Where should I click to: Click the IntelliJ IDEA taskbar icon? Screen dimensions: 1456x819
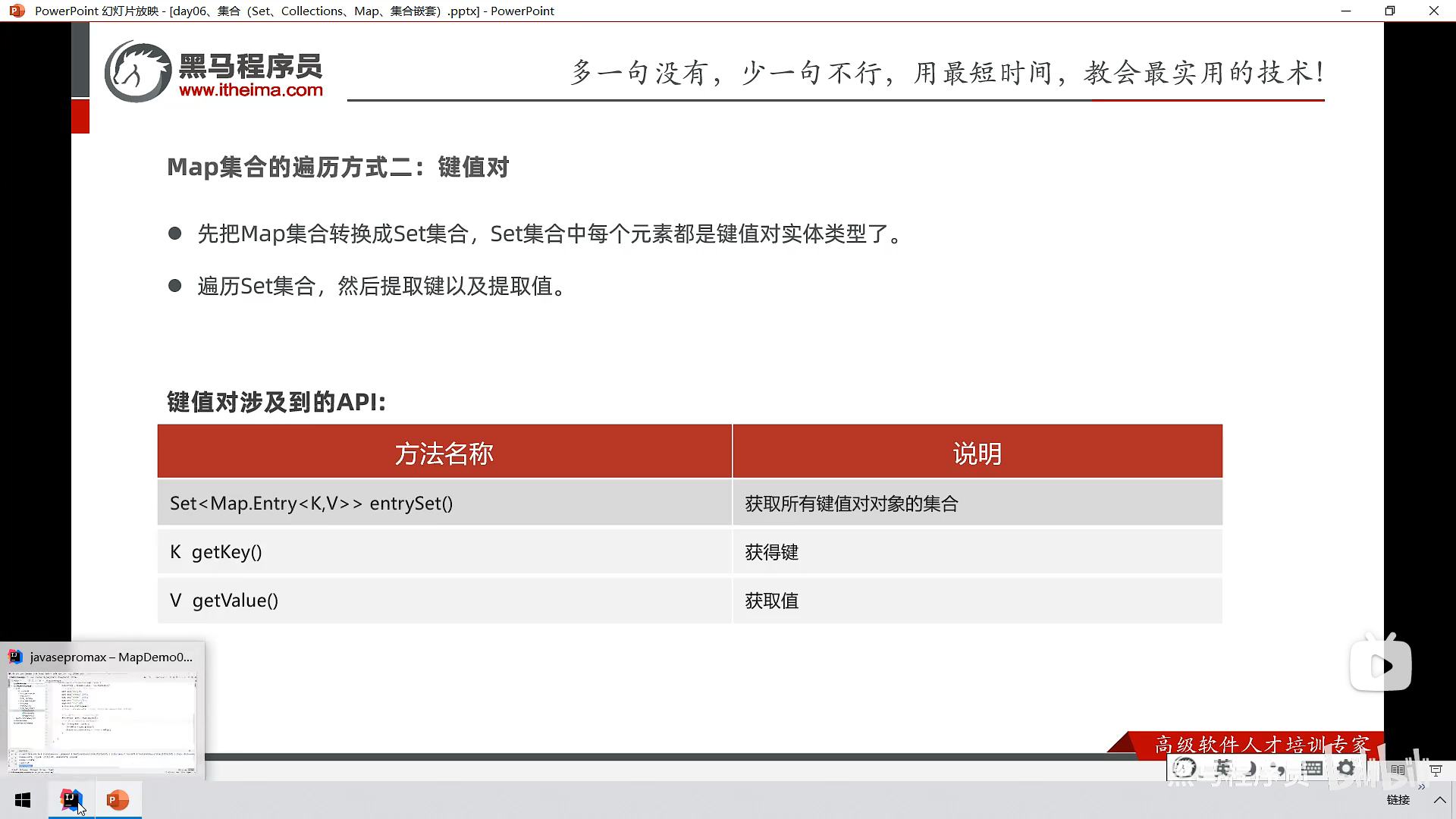[x=71, y=800]
